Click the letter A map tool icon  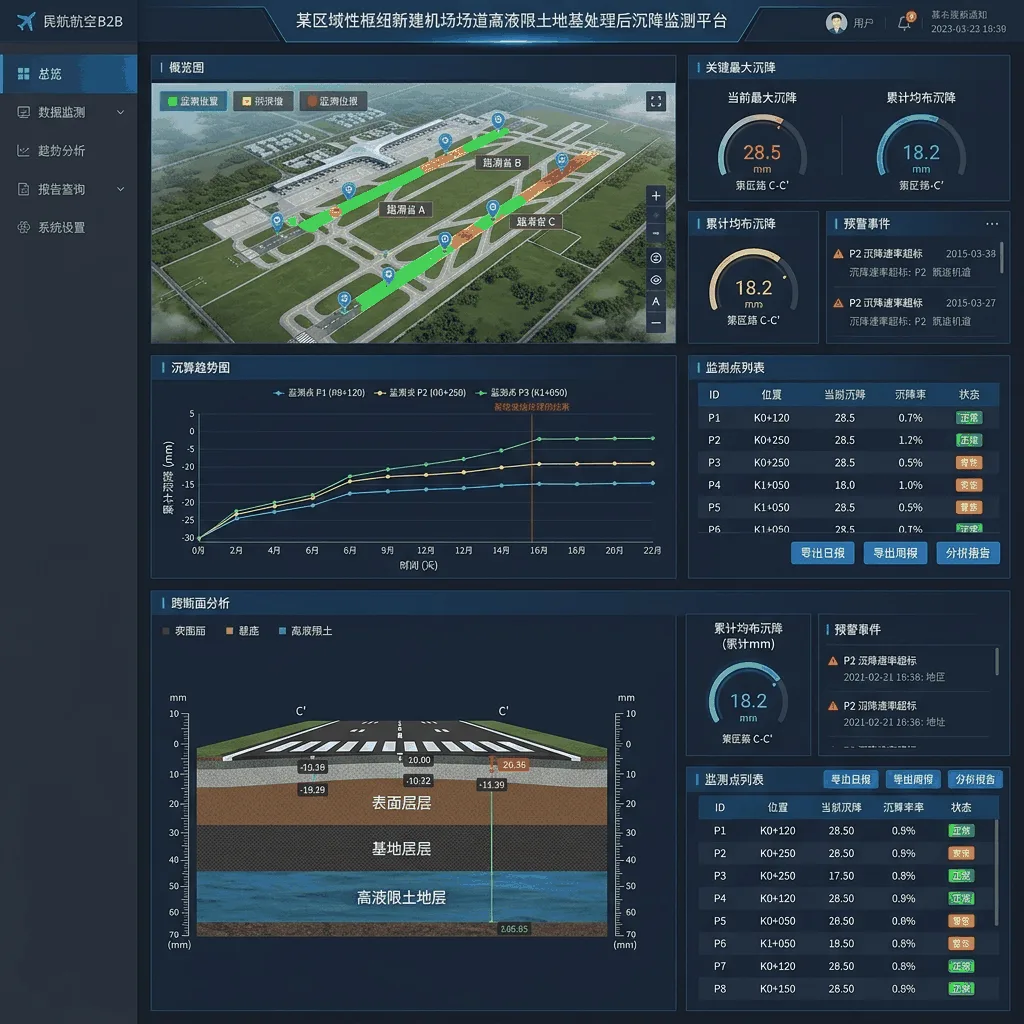(x=656, y=302)
